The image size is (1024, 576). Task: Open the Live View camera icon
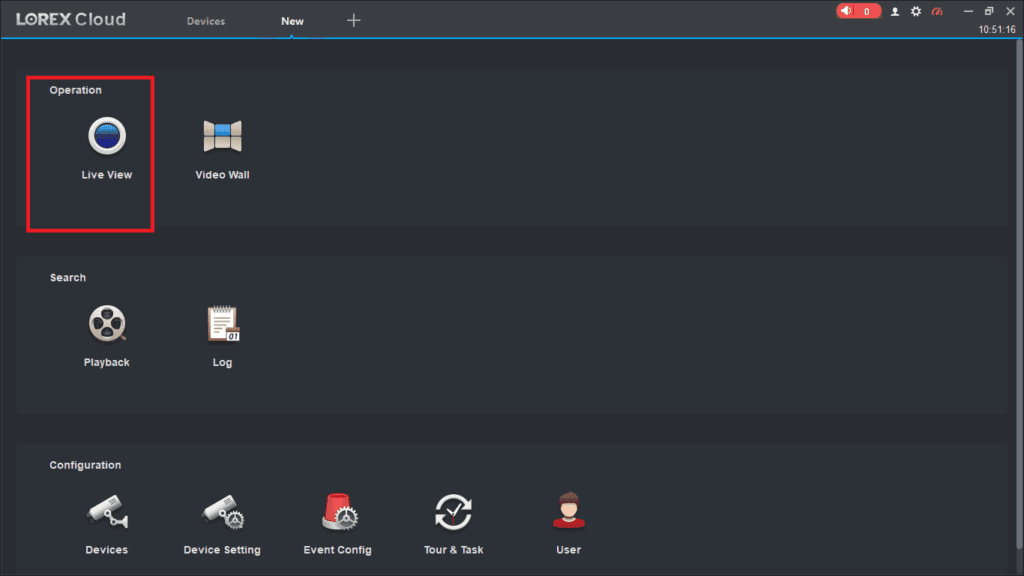pos(107,136)
